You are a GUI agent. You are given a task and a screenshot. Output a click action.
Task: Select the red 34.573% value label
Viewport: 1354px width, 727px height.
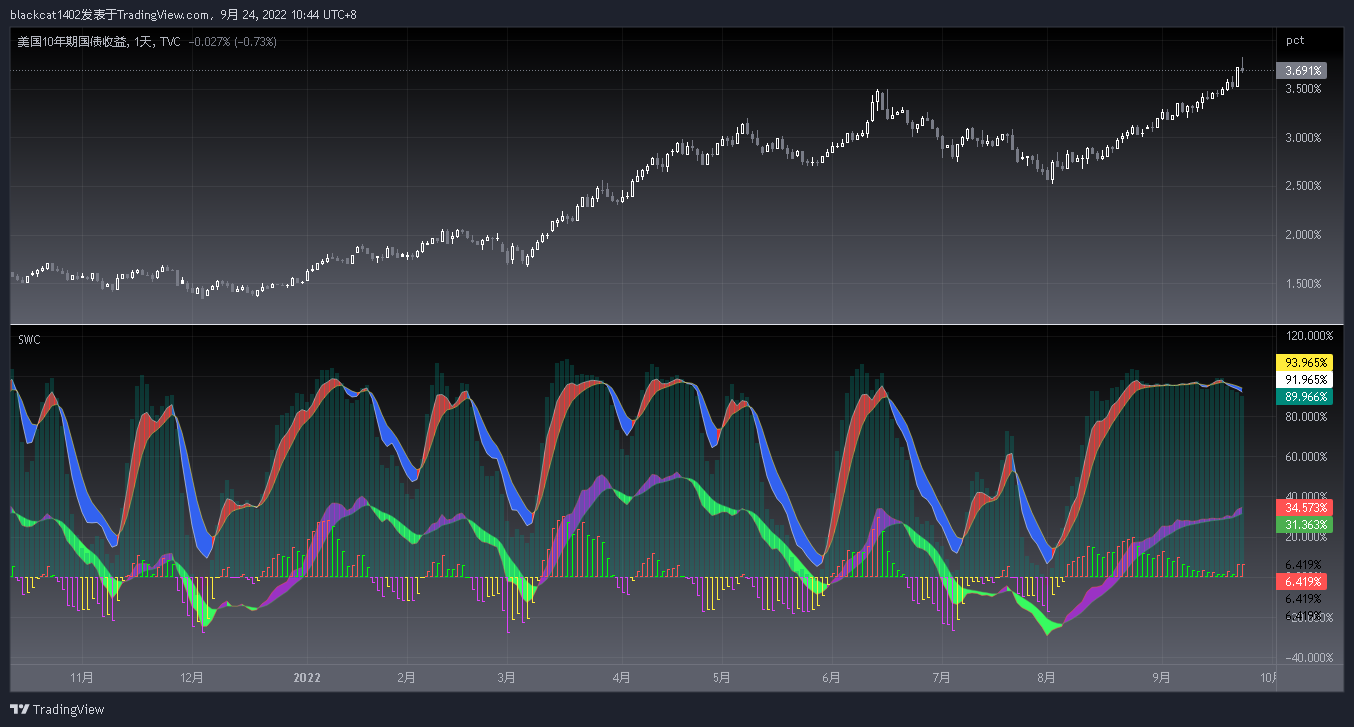[1305, 507]
